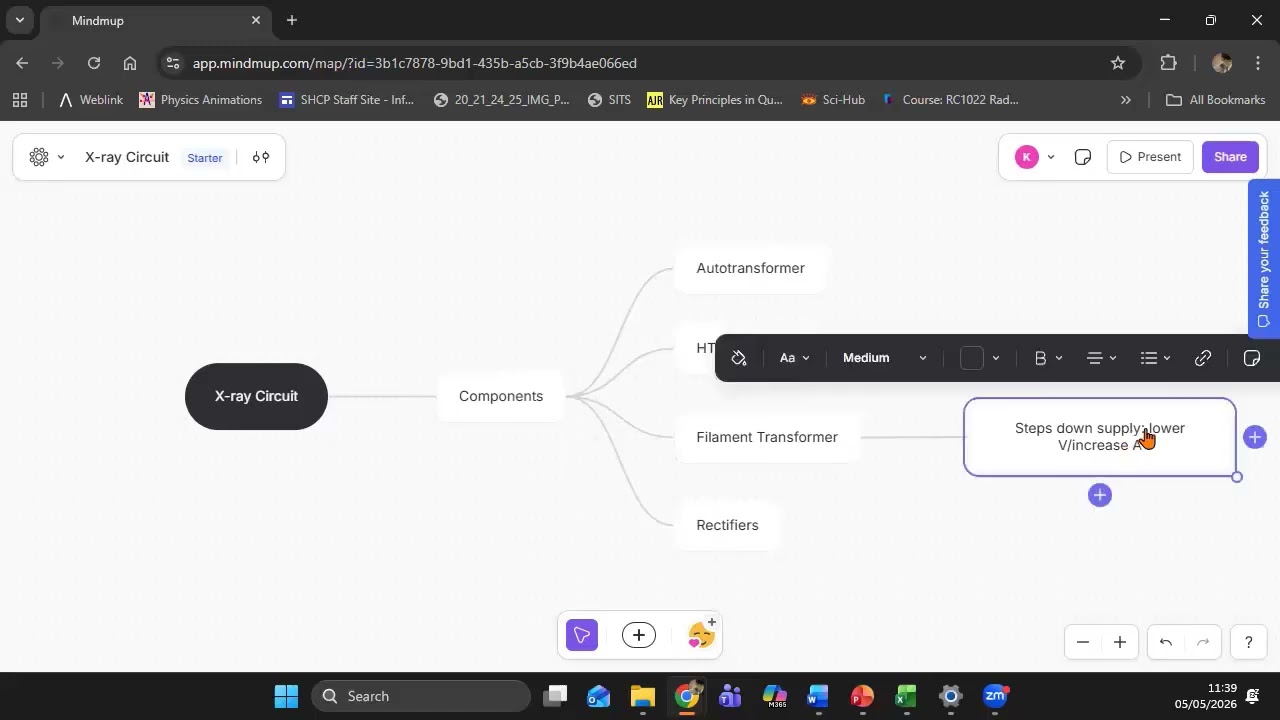The width and height of the screenshot is (1280, 720).
Task: Open the emoji sticker picker
Action: 702,634
